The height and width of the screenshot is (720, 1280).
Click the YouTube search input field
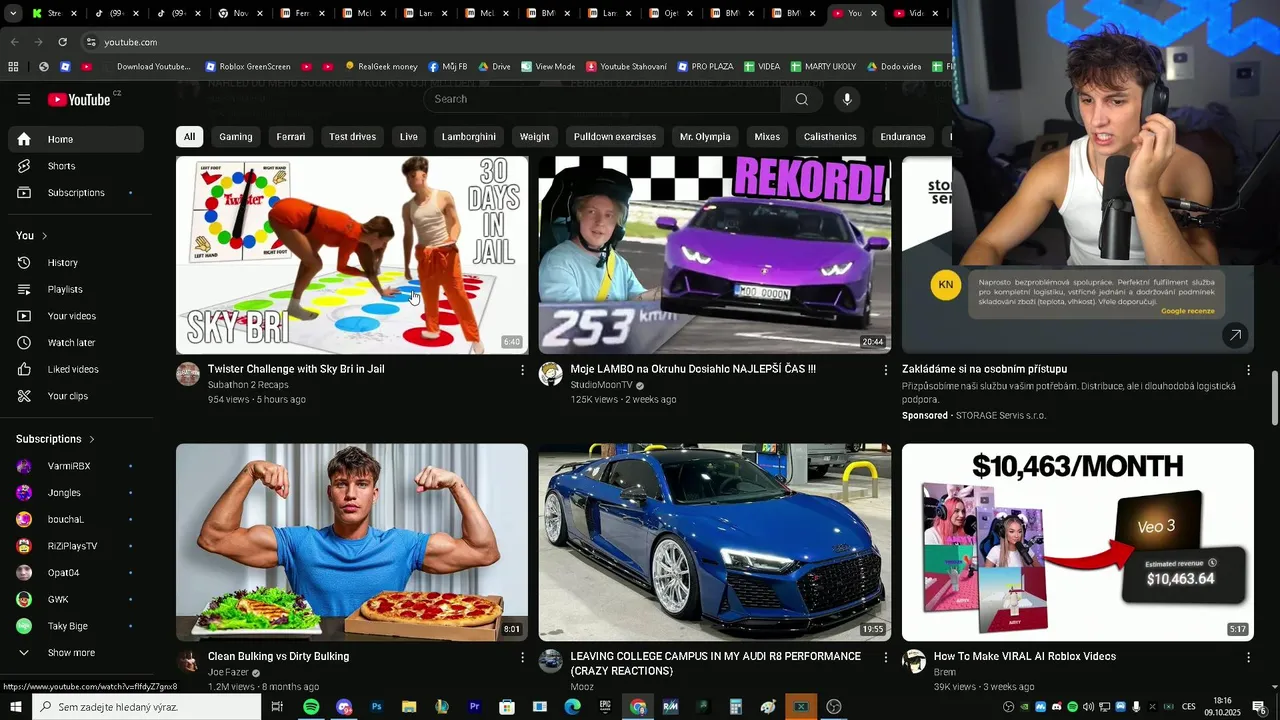[605, 99]
